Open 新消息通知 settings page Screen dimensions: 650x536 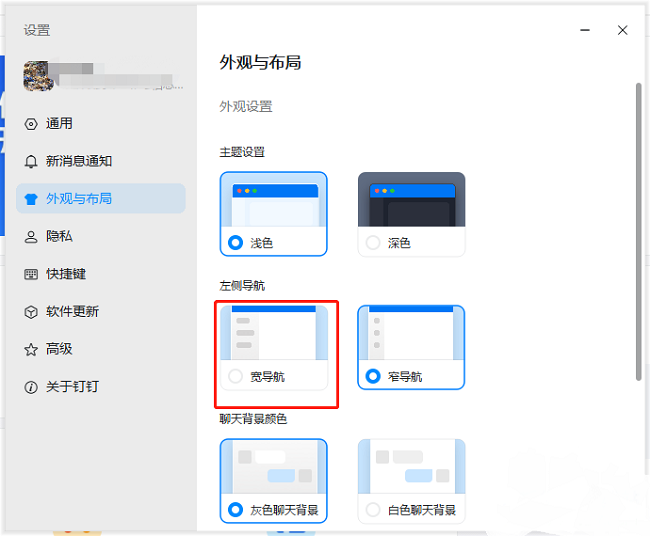101,161
